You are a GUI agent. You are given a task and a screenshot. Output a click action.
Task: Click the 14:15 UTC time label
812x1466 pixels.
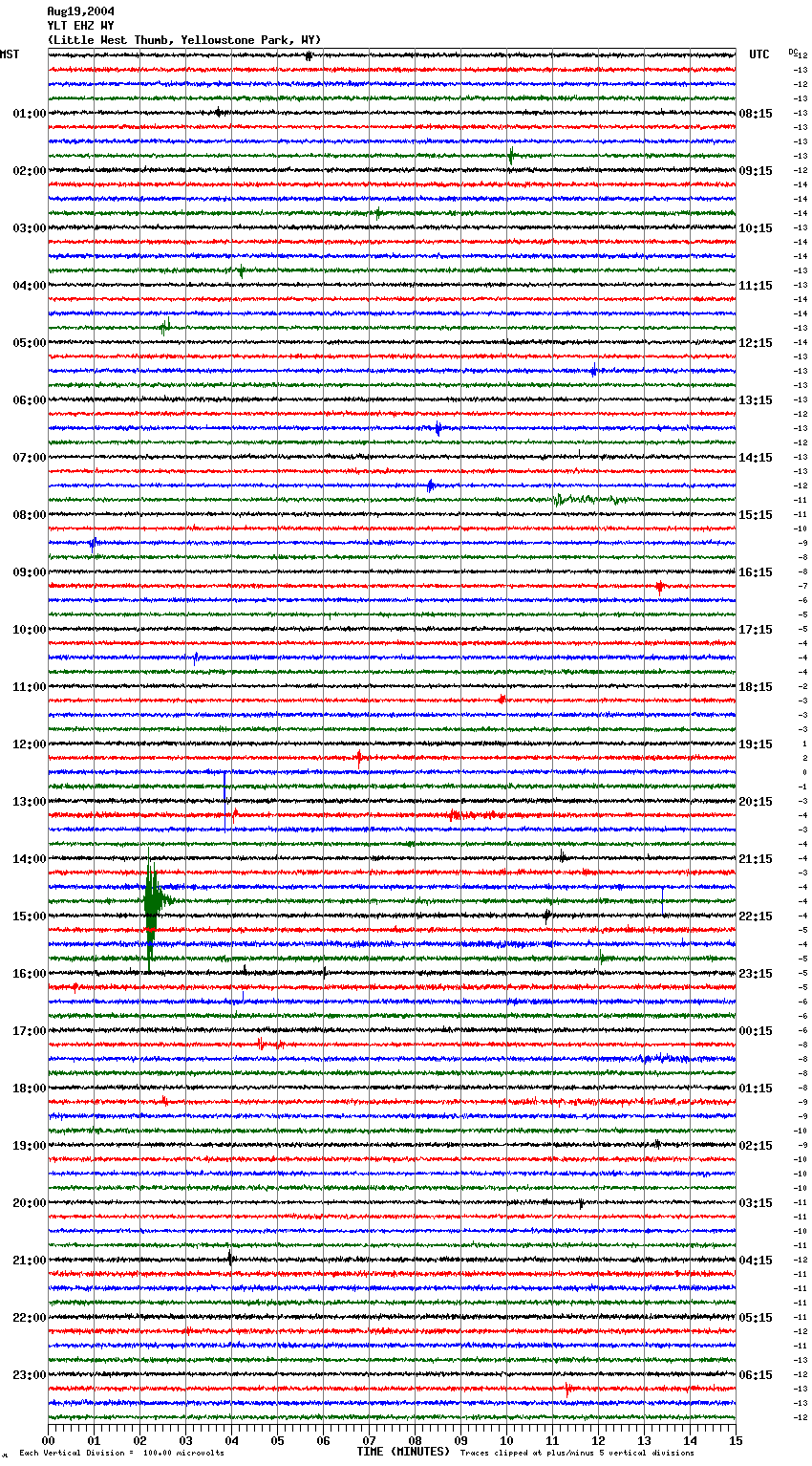click(x=756, y=458)
